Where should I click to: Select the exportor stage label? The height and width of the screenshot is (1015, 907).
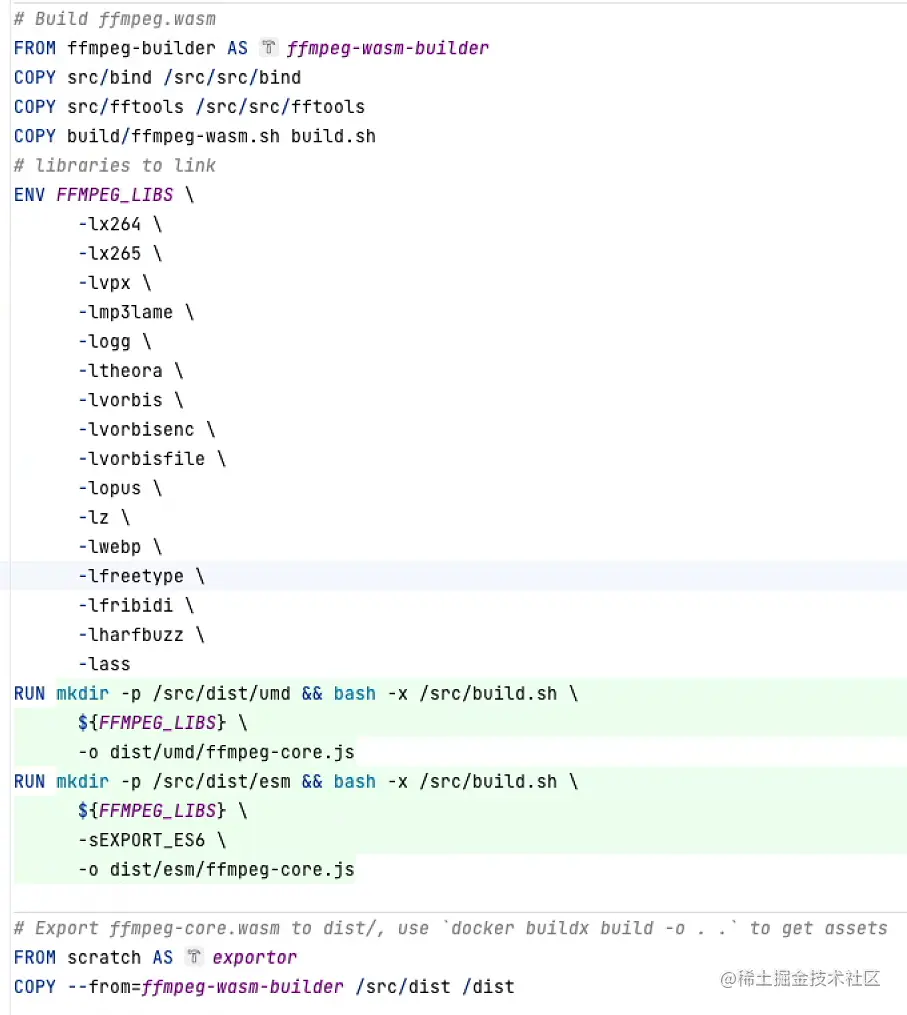(x=253, y=957)
